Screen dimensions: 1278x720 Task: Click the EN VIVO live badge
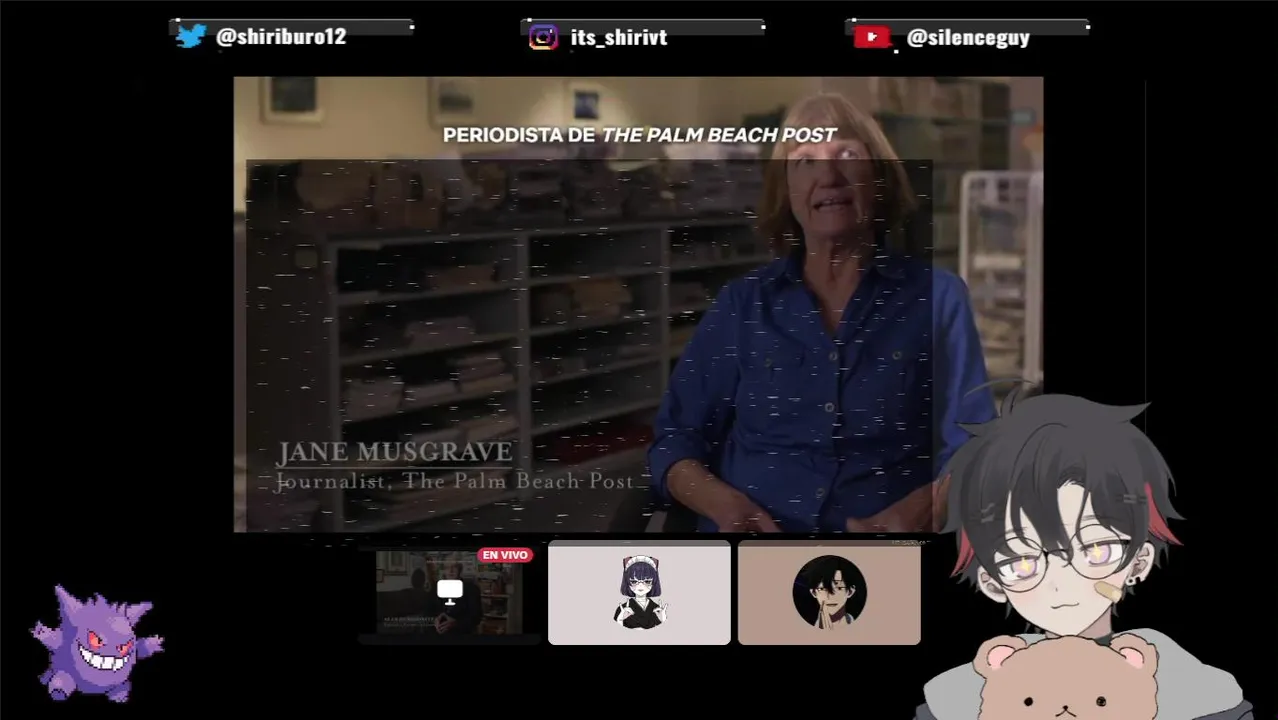point(505,555)
